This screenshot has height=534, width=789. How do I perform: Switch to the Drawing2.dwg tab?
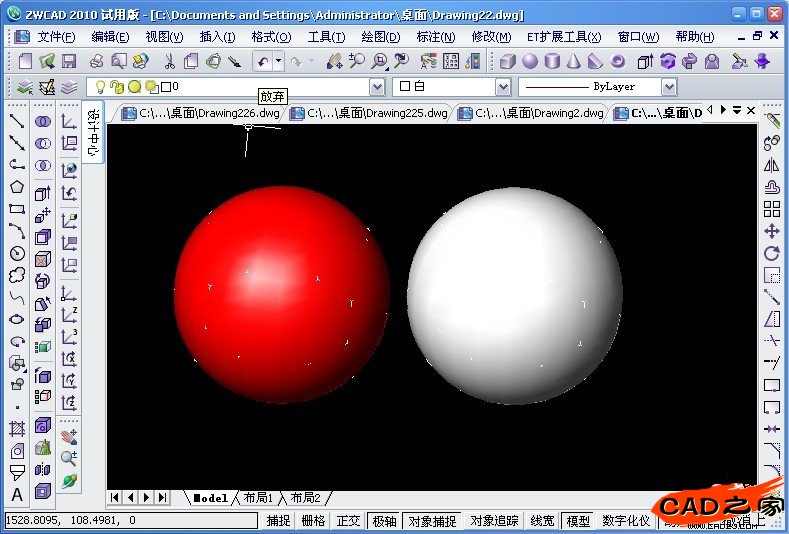(x=531, y=113)
